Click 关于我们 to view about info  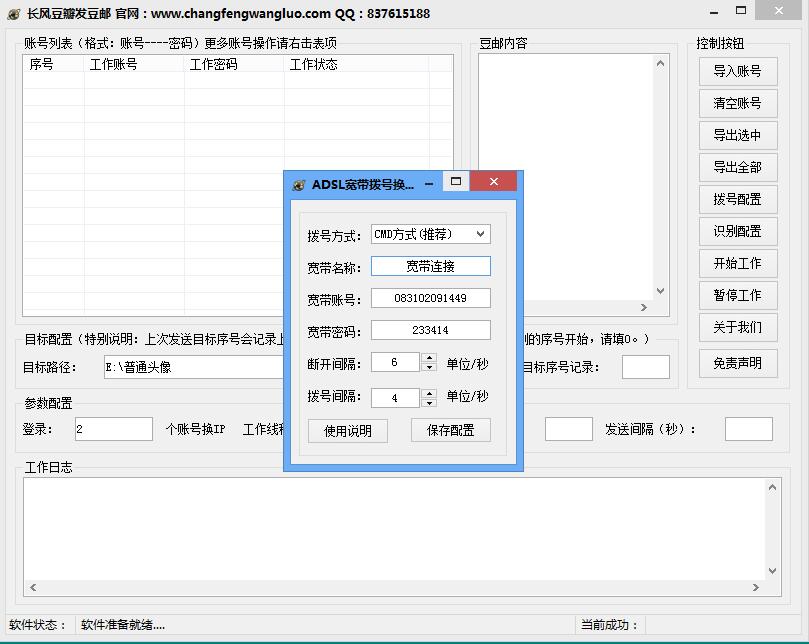click(x=737, y=327)
